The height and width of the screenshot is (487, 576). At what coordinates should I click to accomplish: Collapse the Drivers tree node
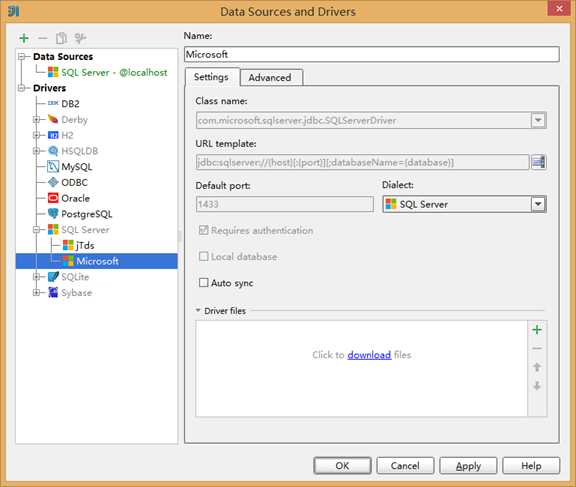(22, 88)
